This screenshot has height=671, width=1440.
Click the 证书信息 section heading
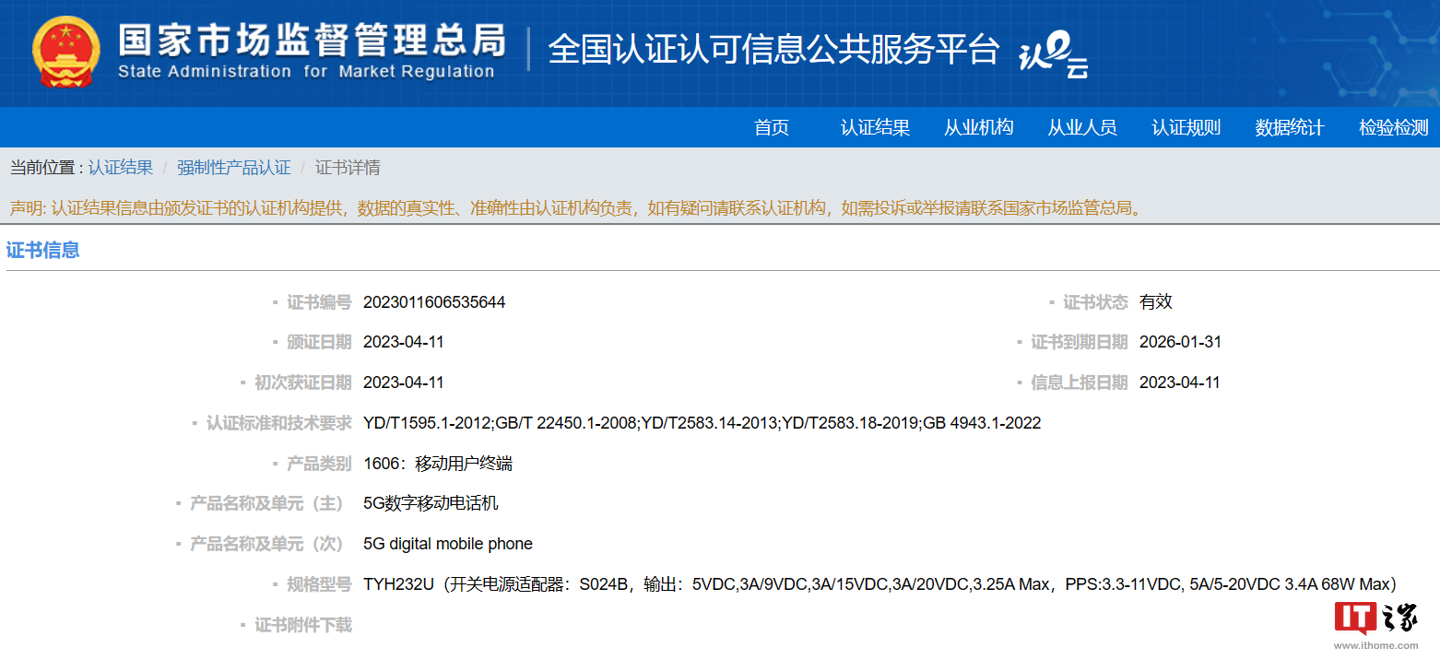coord(43,250)
